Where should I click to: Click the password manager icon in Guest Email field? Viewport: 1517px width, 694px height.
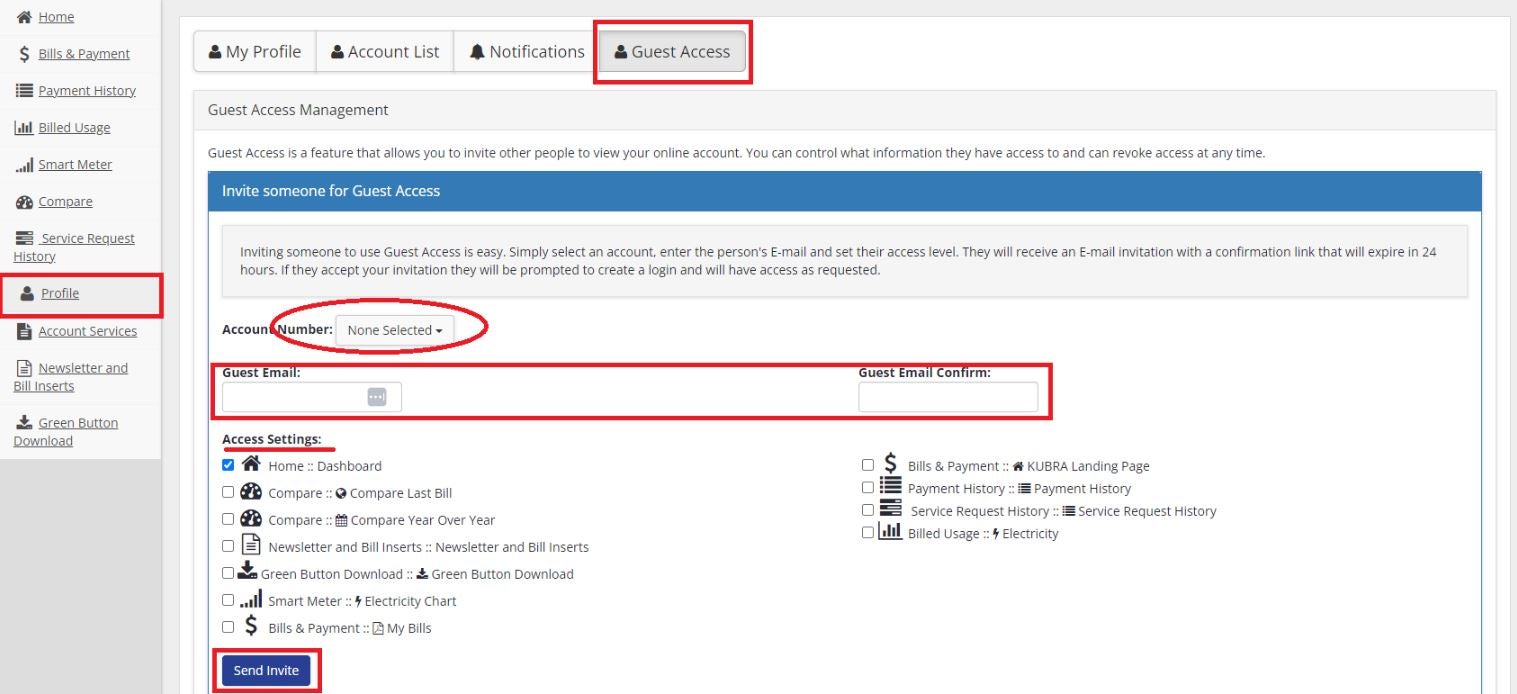(x=376, y=397)
